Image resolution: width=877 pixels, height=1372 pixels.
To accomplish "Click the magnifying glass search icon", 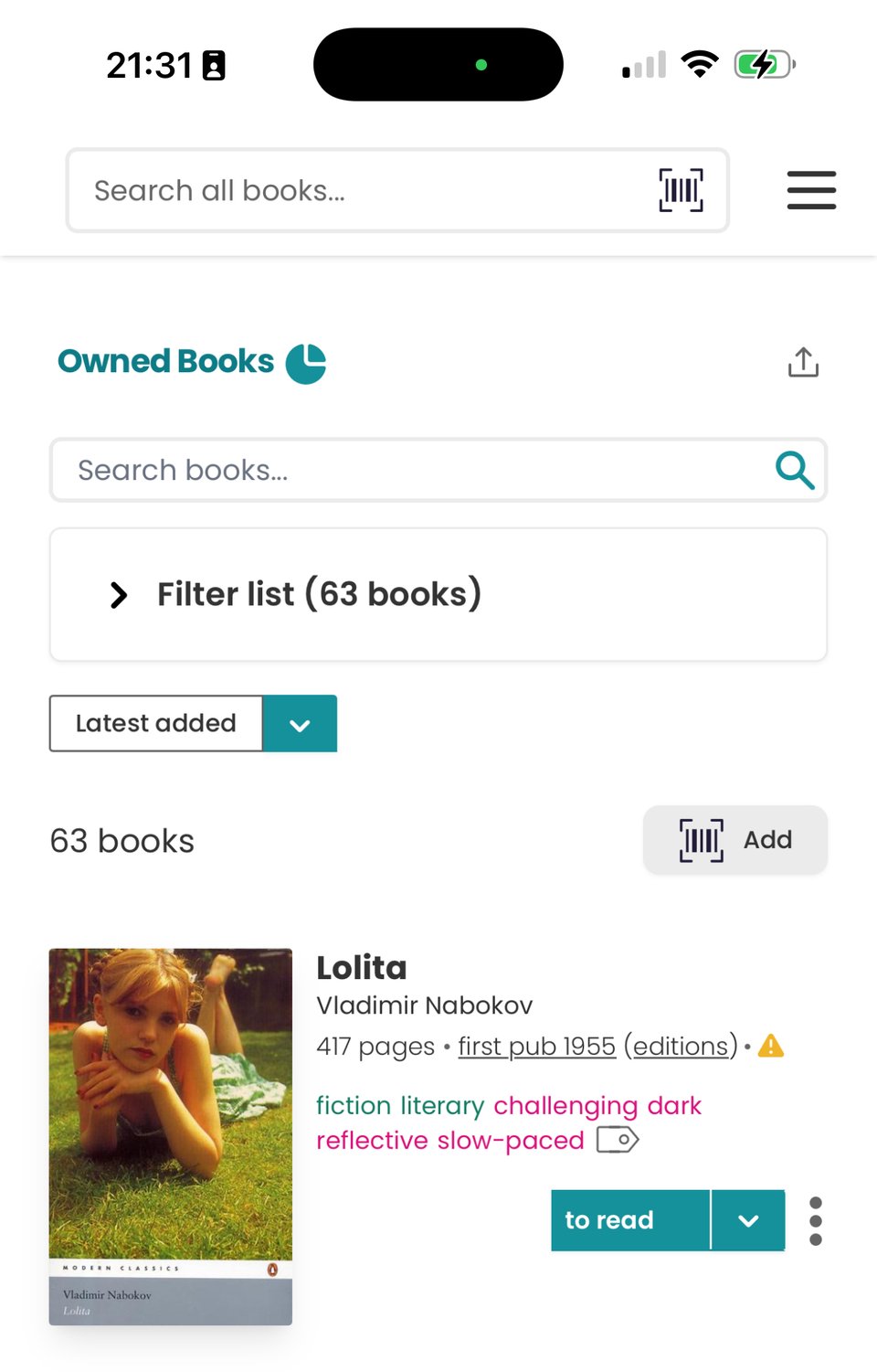I will (x=794, y=470).
